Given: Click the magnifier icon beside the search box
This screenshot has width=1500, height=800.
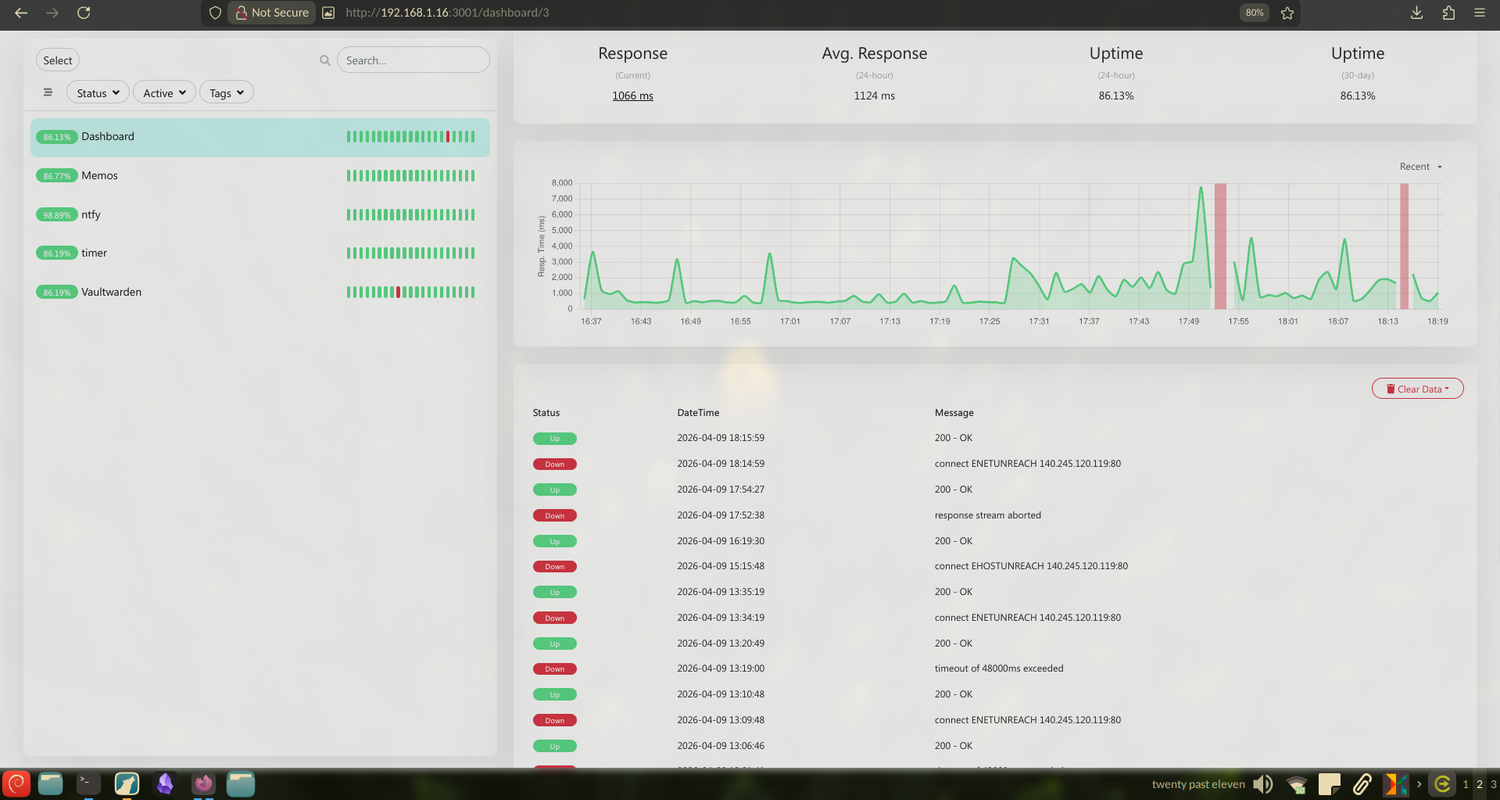Looking at the screenshot, I should tap(325, 60).
